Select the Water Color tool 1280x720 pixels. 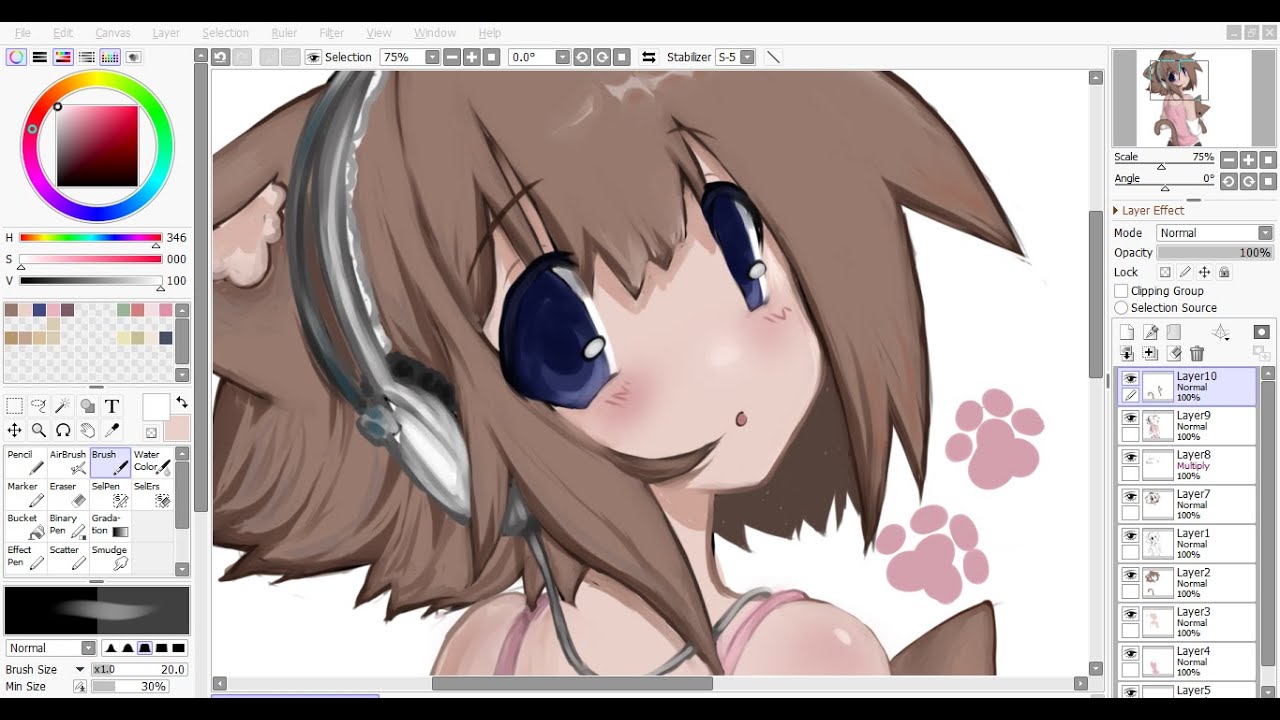click(x=152, y=461)
